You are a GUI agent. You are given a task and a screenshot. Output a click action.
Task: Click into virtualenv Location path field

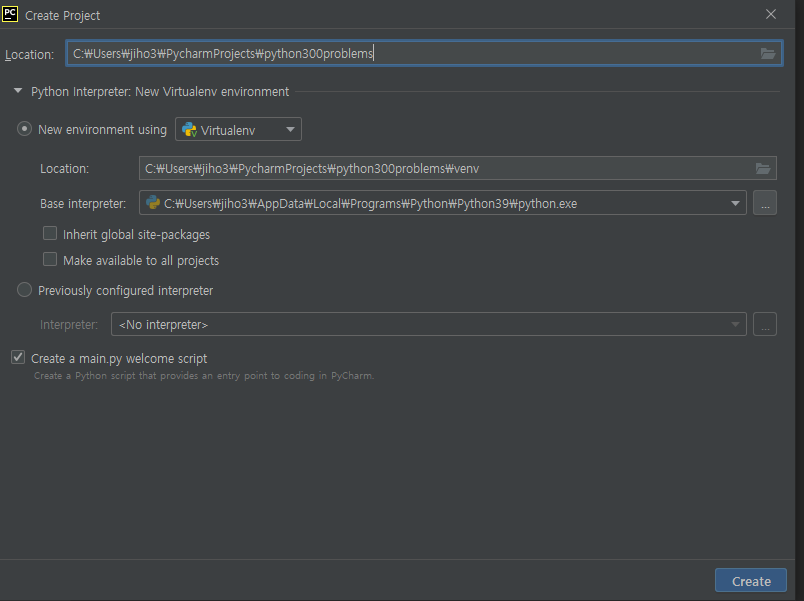tap(457, 168)
